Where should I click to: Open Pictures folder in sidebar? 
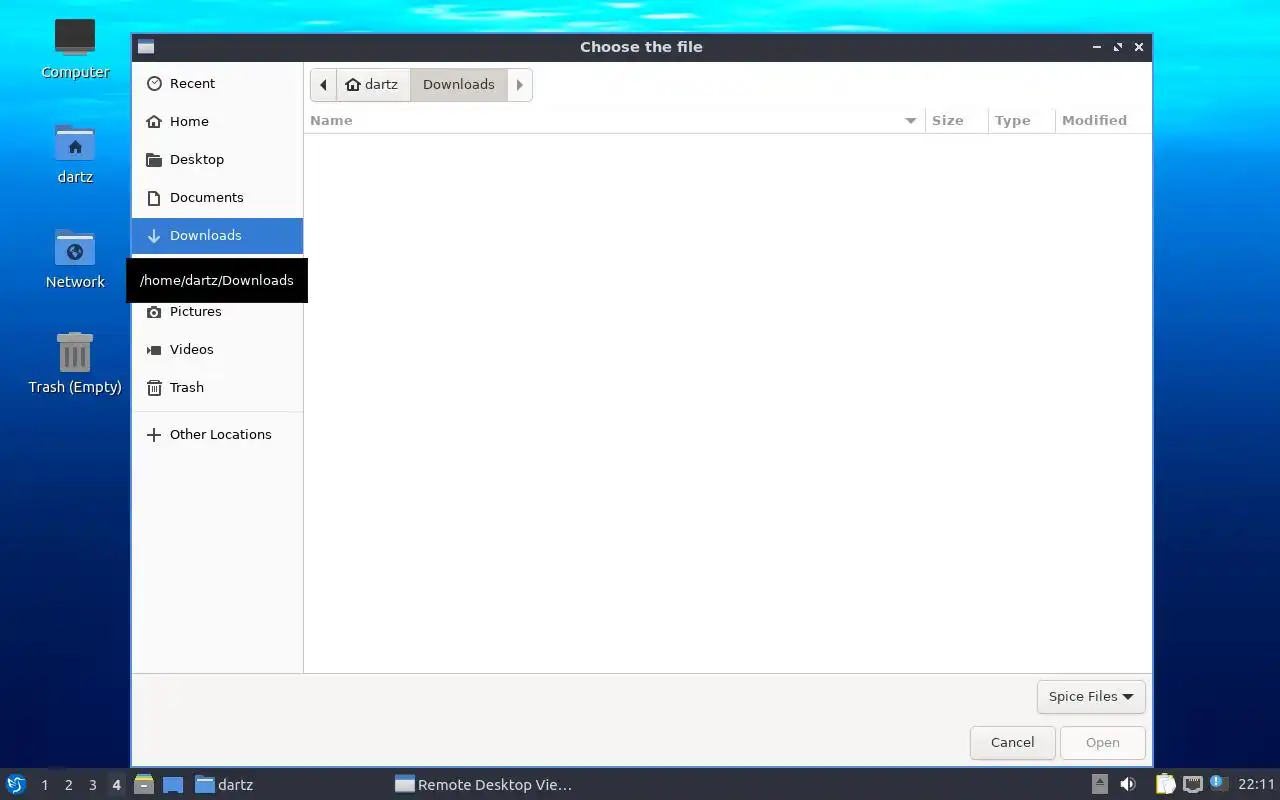(x=217, y=312)
